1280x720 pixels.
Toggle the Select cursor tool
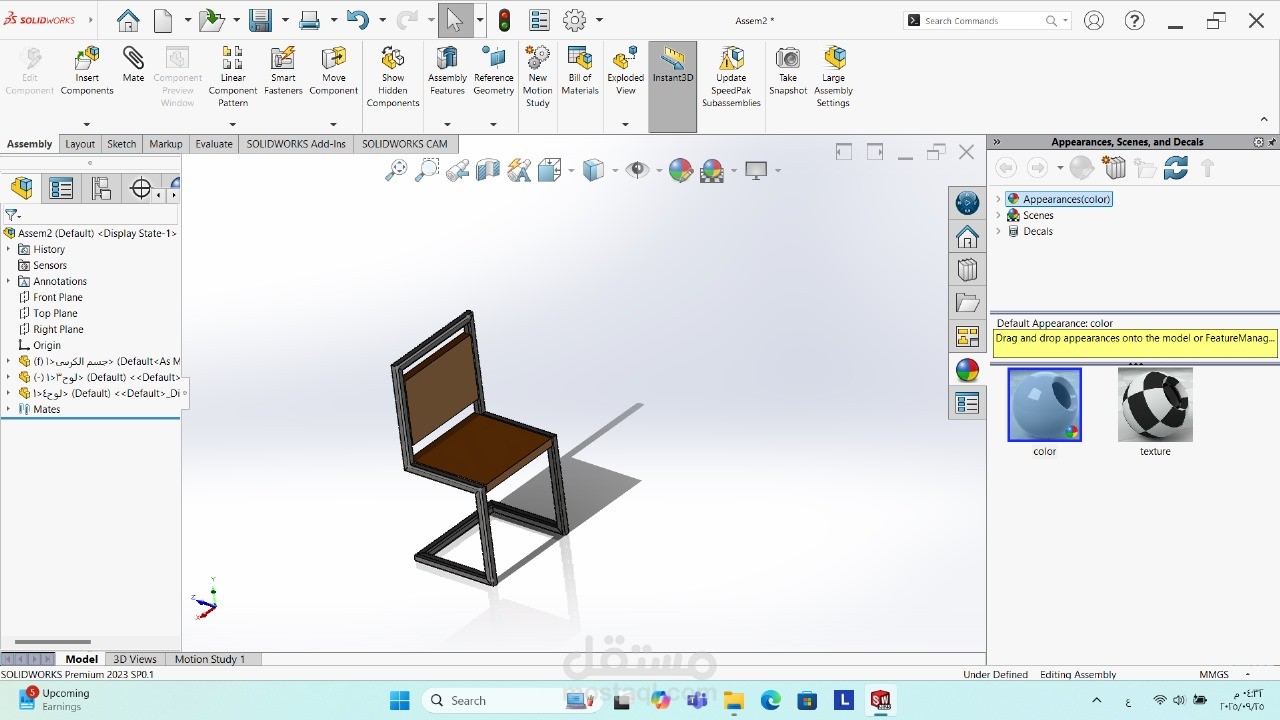tap(455, 20)
